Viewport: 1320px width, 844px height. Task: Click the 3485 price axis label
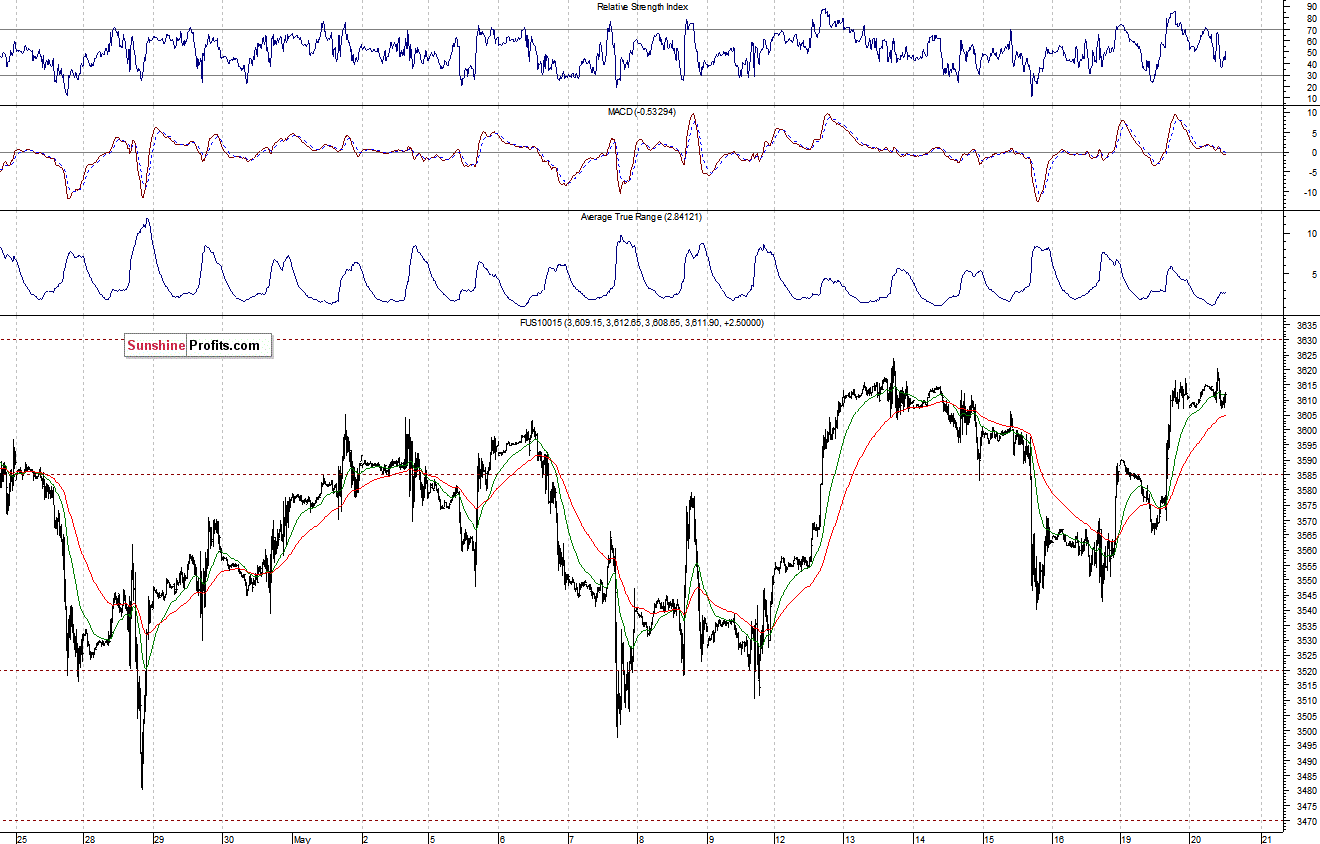[1307, 776]
